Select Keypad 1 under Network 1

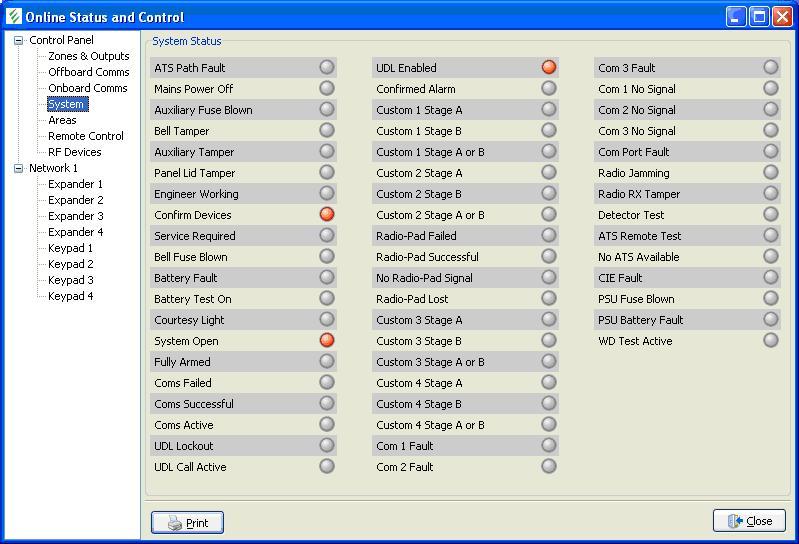(70, 248)
